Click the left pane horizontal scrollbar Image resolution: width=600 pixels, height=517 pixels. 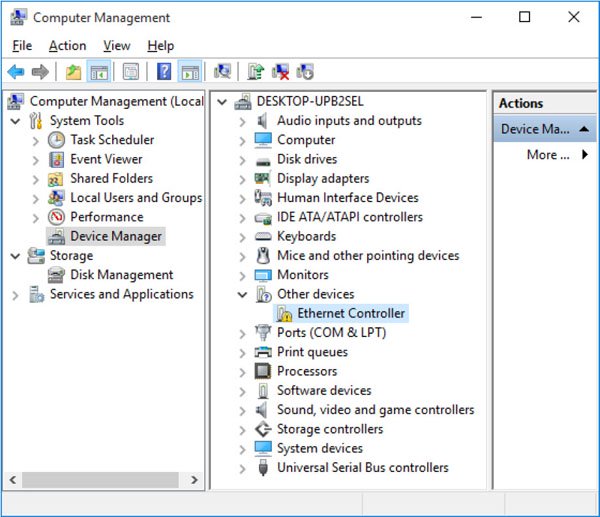100,481
